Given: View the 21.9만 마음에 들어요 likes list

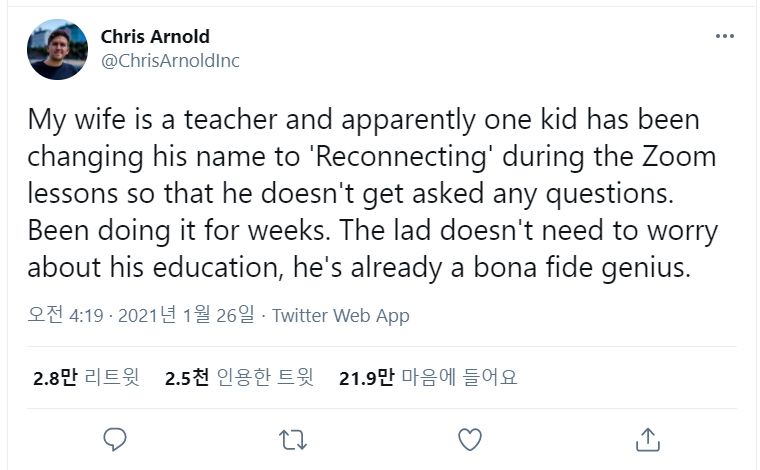Looking at the screenshot, I should [x=428, y=378].
